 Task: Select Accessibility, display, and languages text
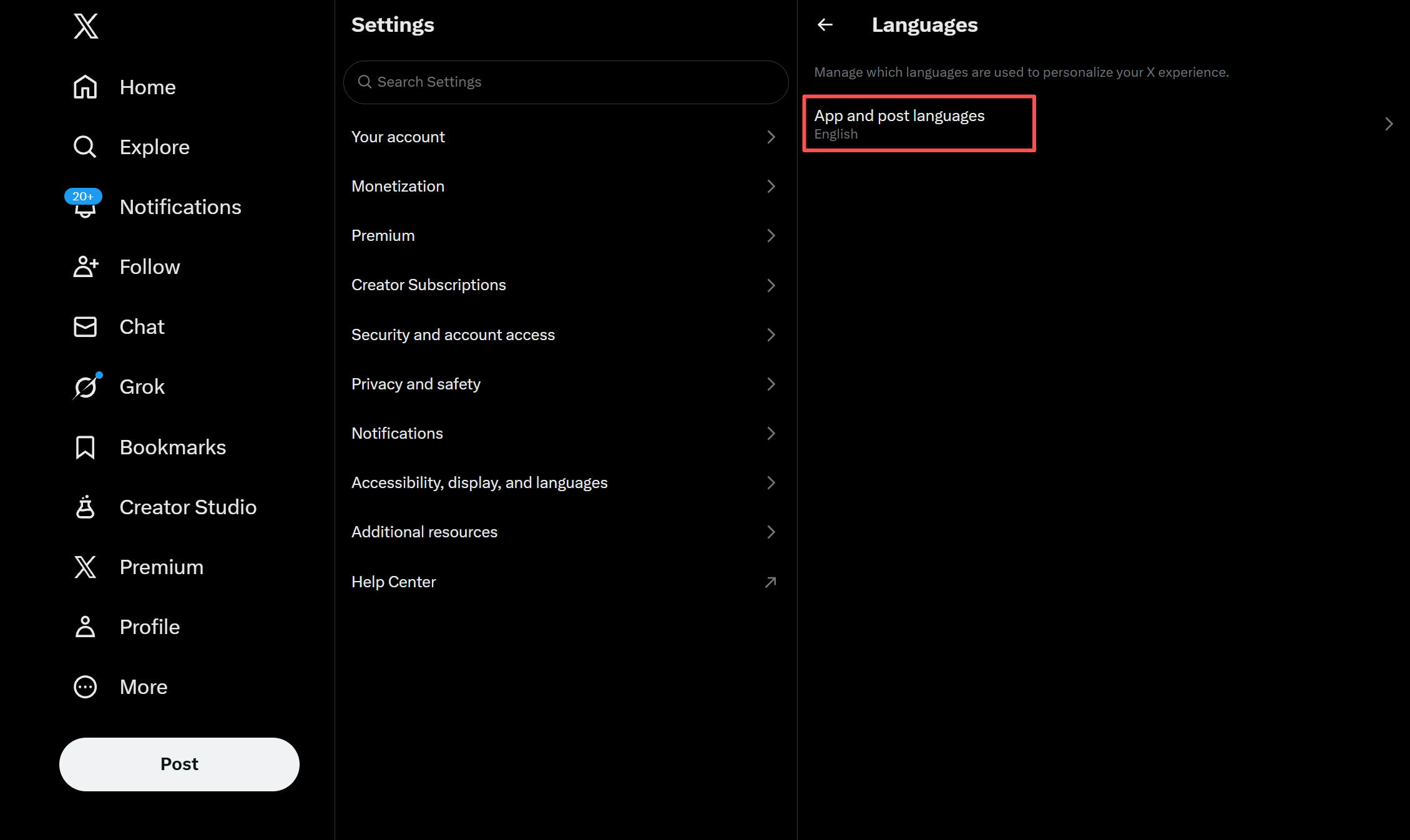coord(479,482)
